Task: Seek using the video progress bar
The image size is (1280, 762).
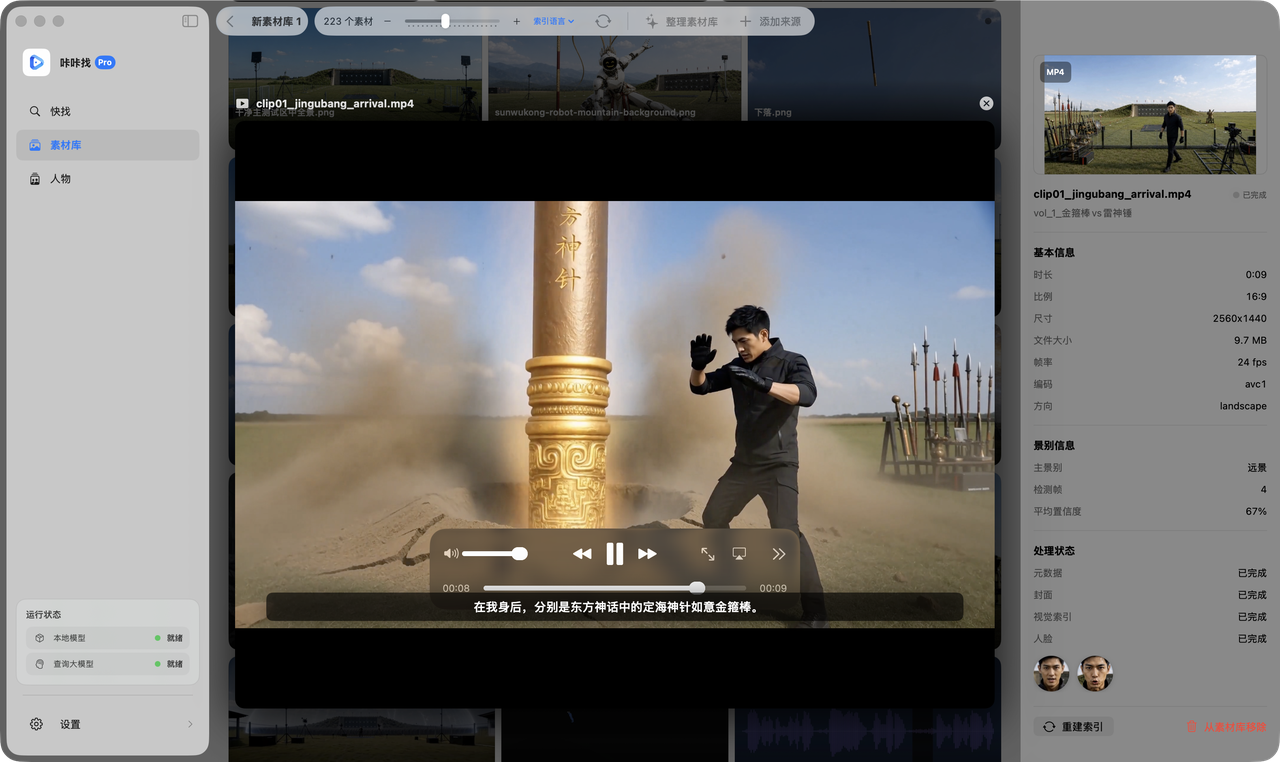Action: (x=614, y=588)
